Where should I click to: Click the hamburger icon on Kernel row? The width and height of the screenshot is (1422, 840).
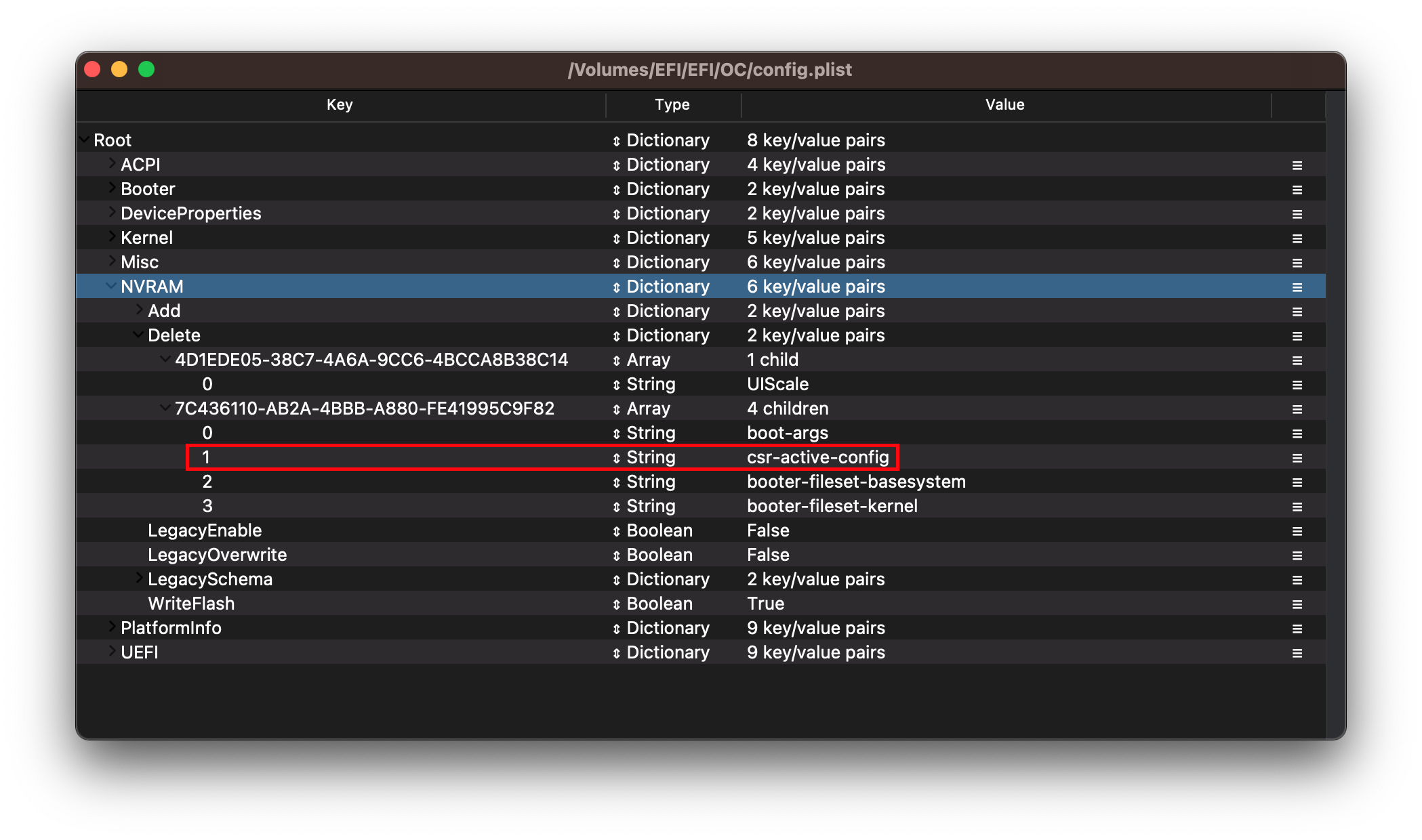[1297, 238]
